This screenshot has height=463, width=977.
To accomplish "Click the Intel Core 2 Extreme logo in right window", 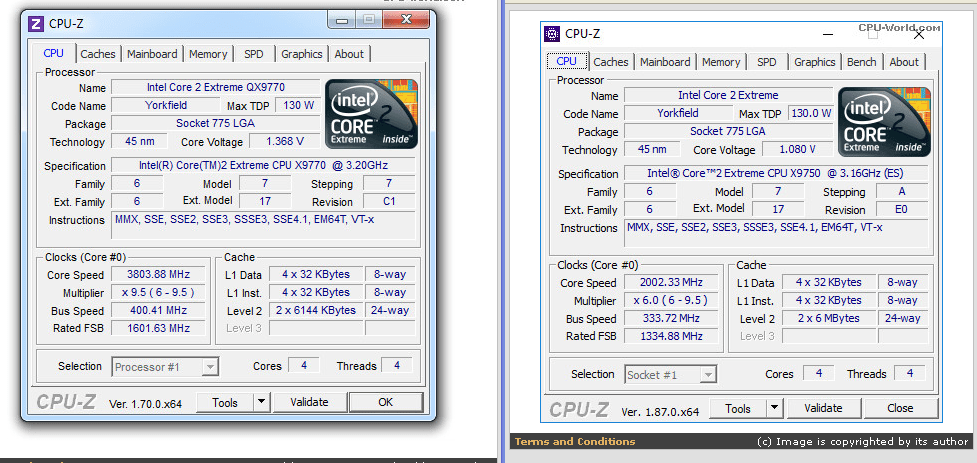I will (x=884, y=122).
